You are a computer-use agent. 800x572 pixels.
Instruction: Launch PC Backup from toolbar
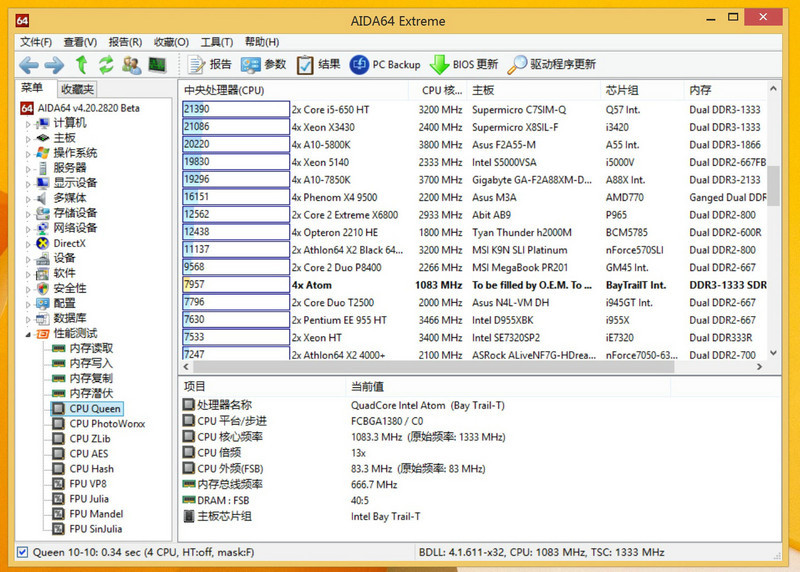[x=385, y=64]
